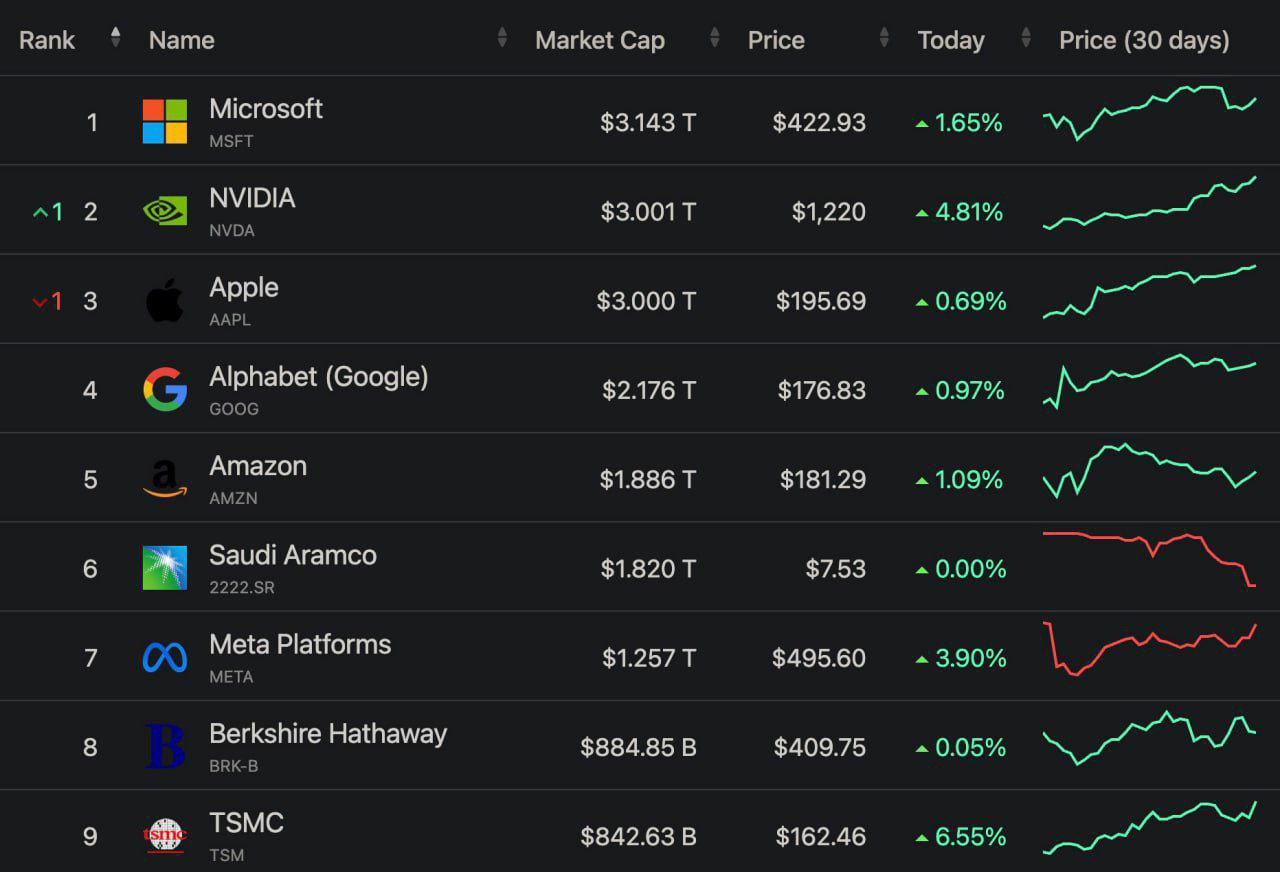Open the Microsoft company name link

(266, 109)
